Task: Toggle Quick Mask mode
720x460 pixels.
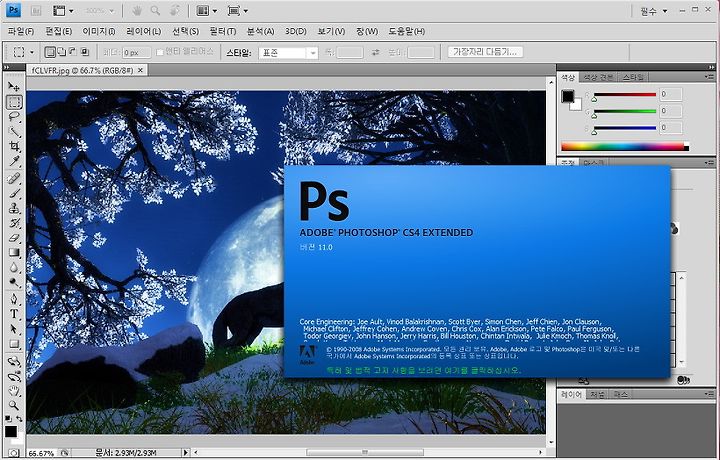Action: click(x=14, y=454)
